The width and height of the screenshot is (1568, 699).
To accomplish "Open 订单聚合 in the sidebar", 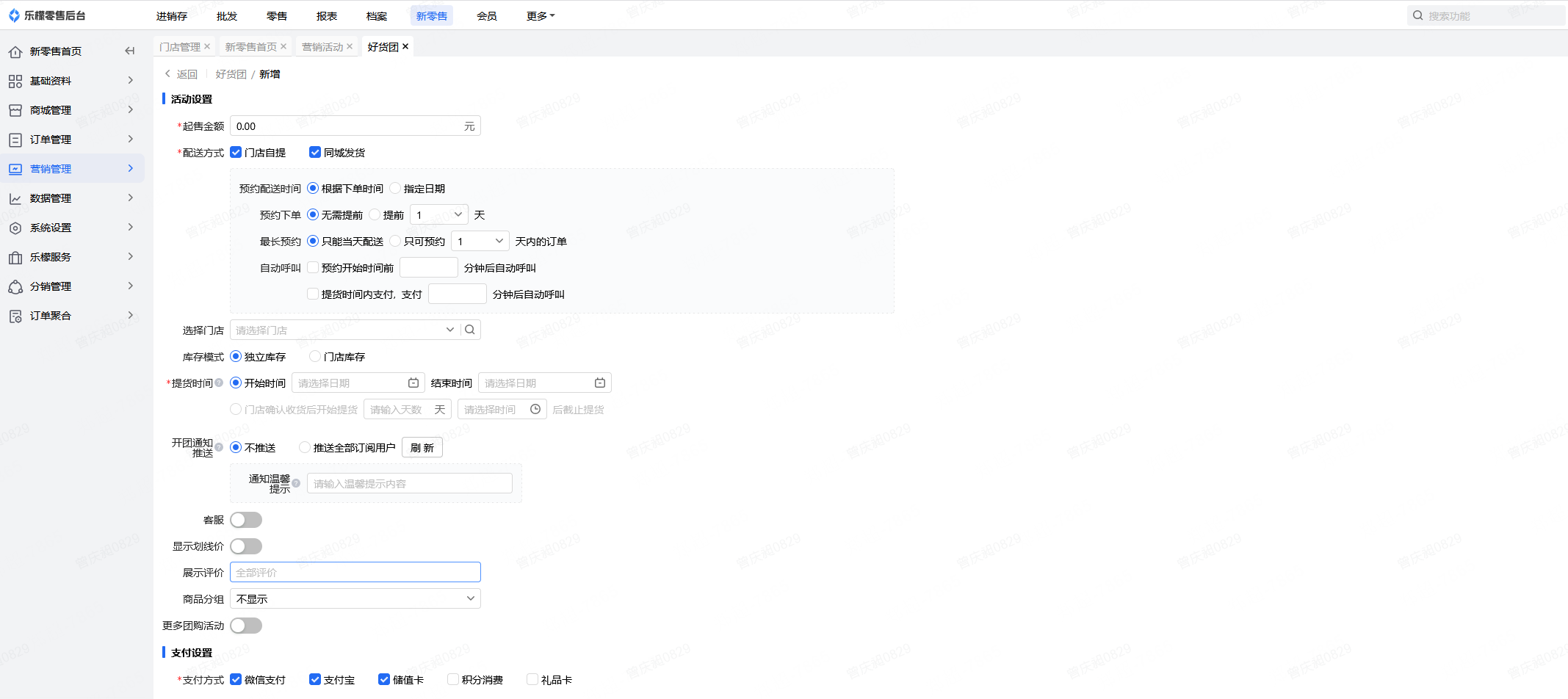I will pyautogui.click(x=51, y=316).
